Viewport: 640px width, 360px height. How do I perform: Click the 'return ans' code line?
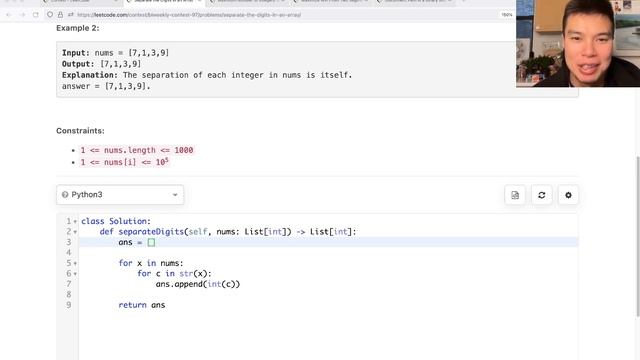(x=142, y=305)
